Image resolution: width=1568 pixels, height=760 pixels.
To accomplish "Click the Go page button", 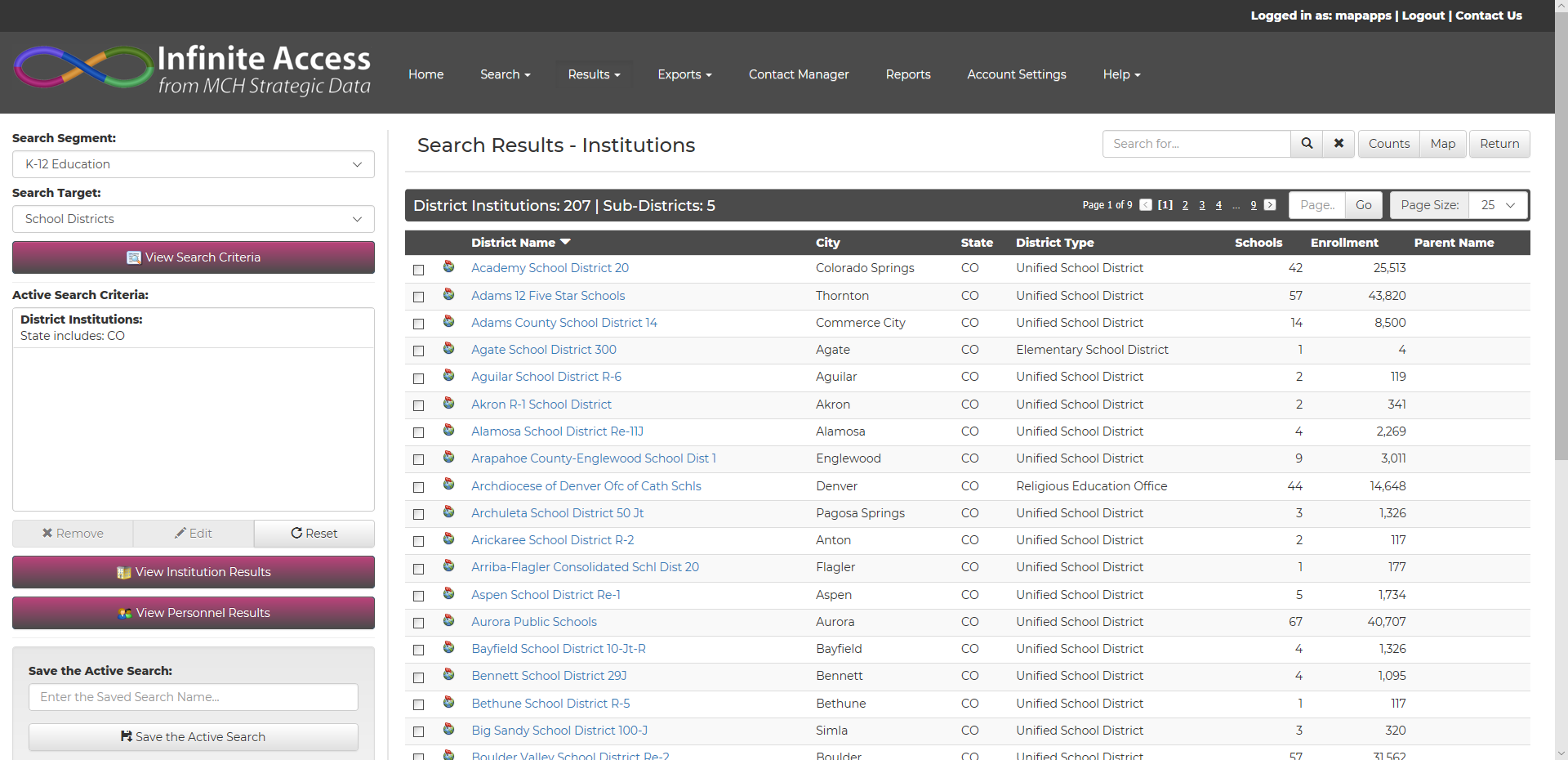I will [x=1364, y=205].
